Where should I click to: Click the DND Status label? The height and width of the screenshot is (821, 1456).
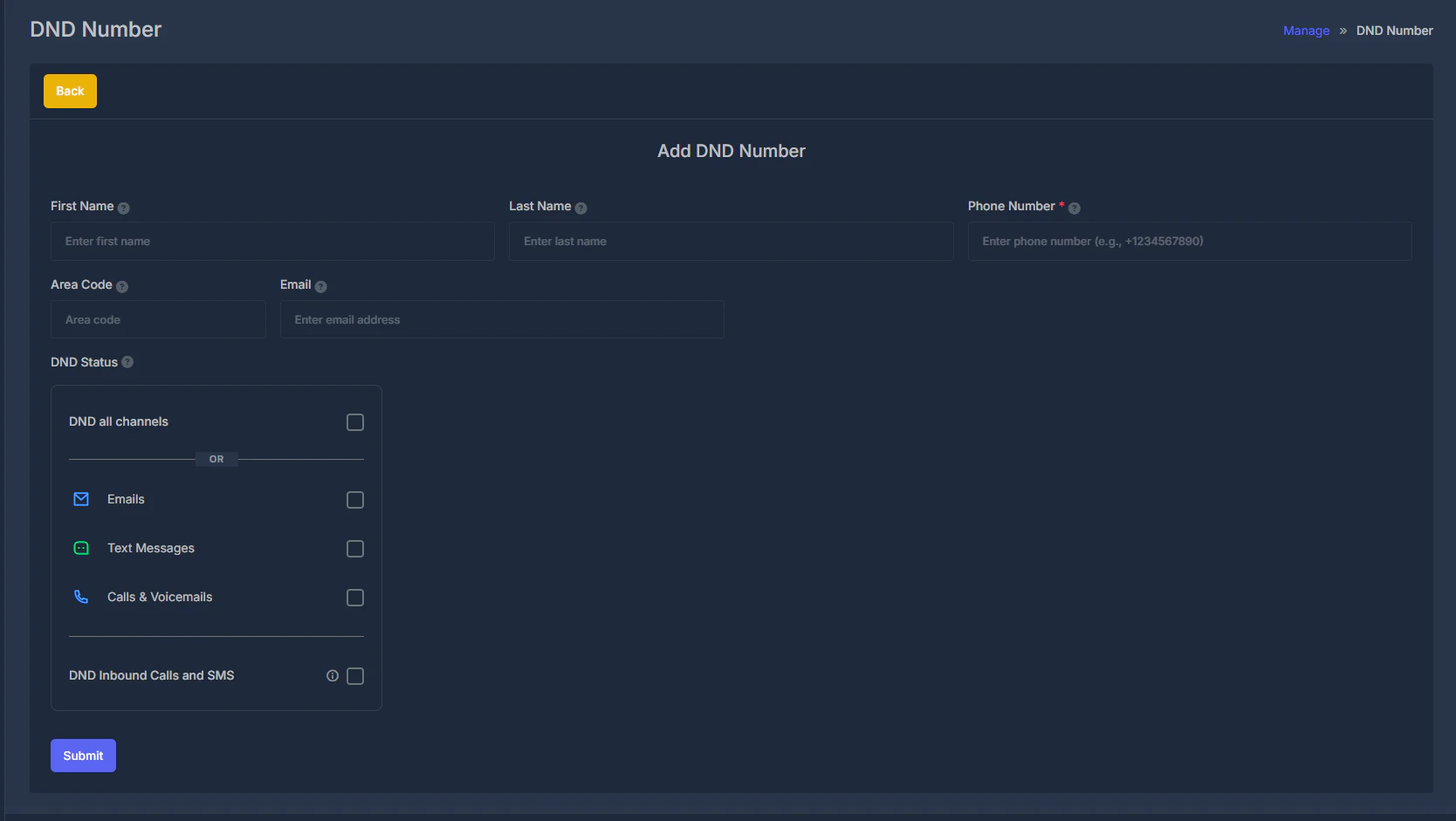tap(84, 362)
